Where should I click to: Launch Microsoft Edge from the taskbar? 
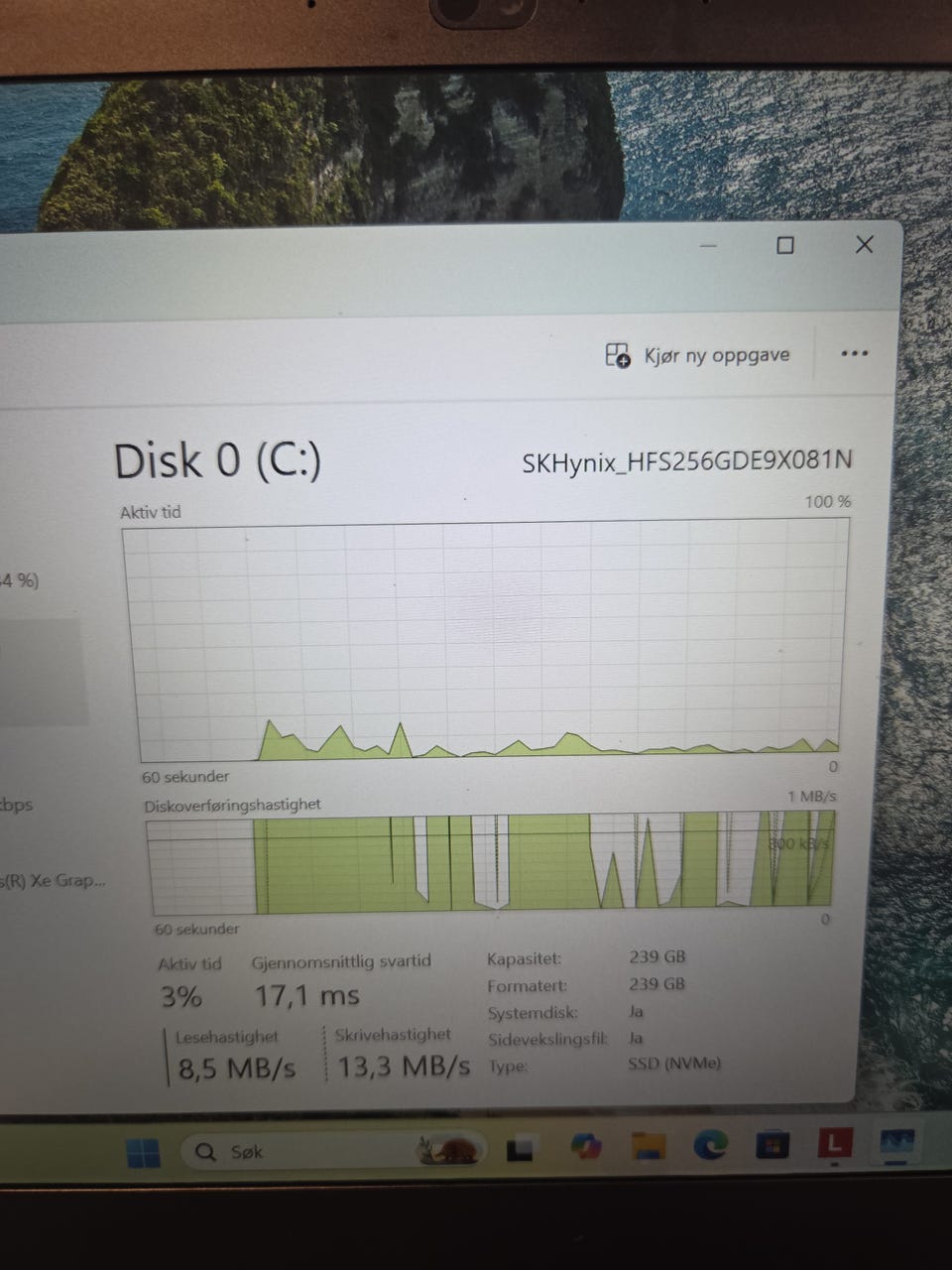pyautogui.click(x=711, y=1145)
